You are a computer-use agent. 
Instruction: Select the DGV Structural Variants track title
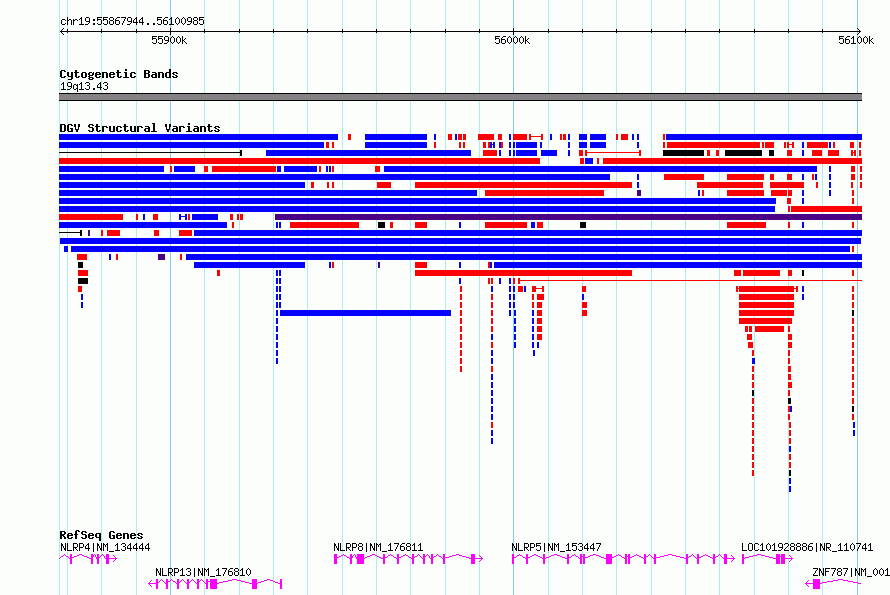[x=140, y=128]
